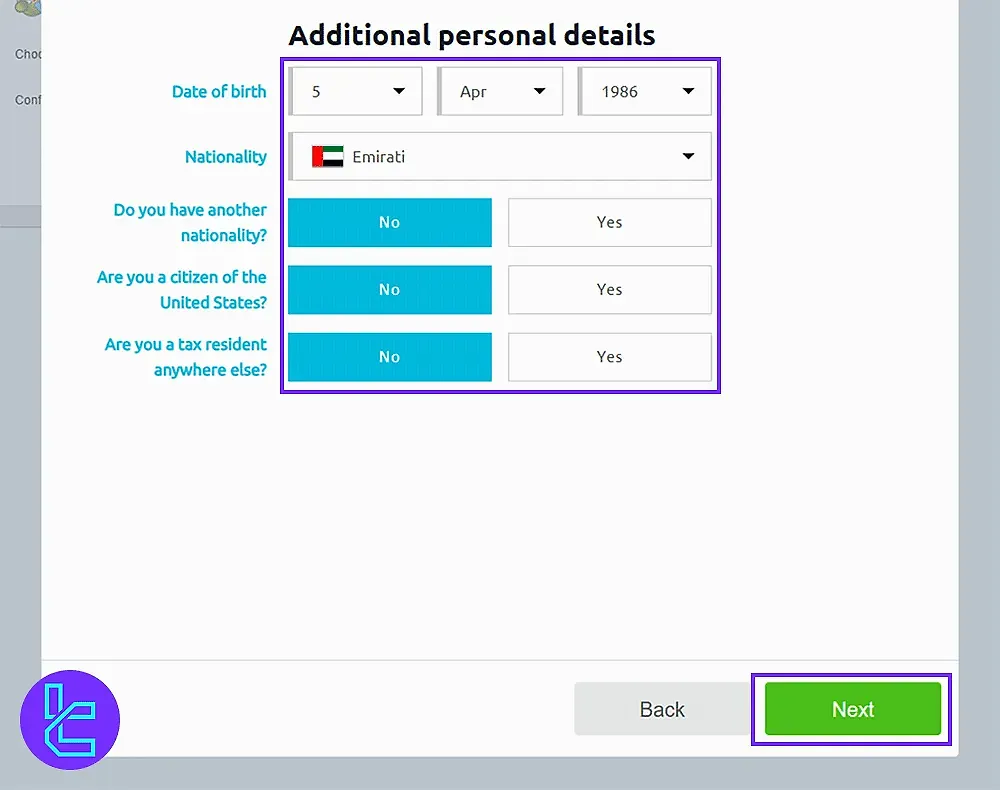The height and width of the screenshot is (790, 1000).
Task: Click the chevron on the Nationality selector
Action: click(x=688, y=156)
